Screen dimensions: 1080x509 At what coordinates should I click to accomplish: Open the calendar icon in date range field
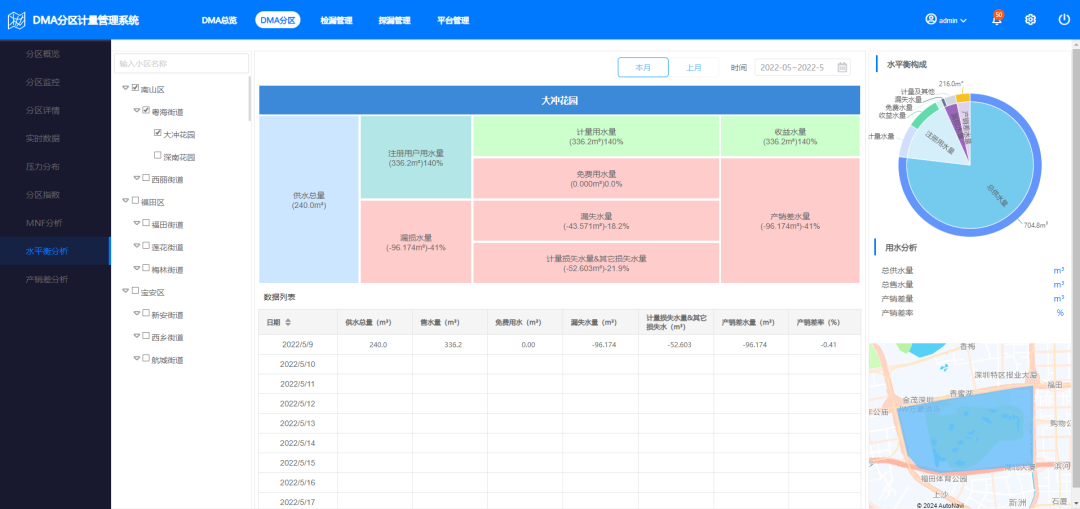coord(842,67)
